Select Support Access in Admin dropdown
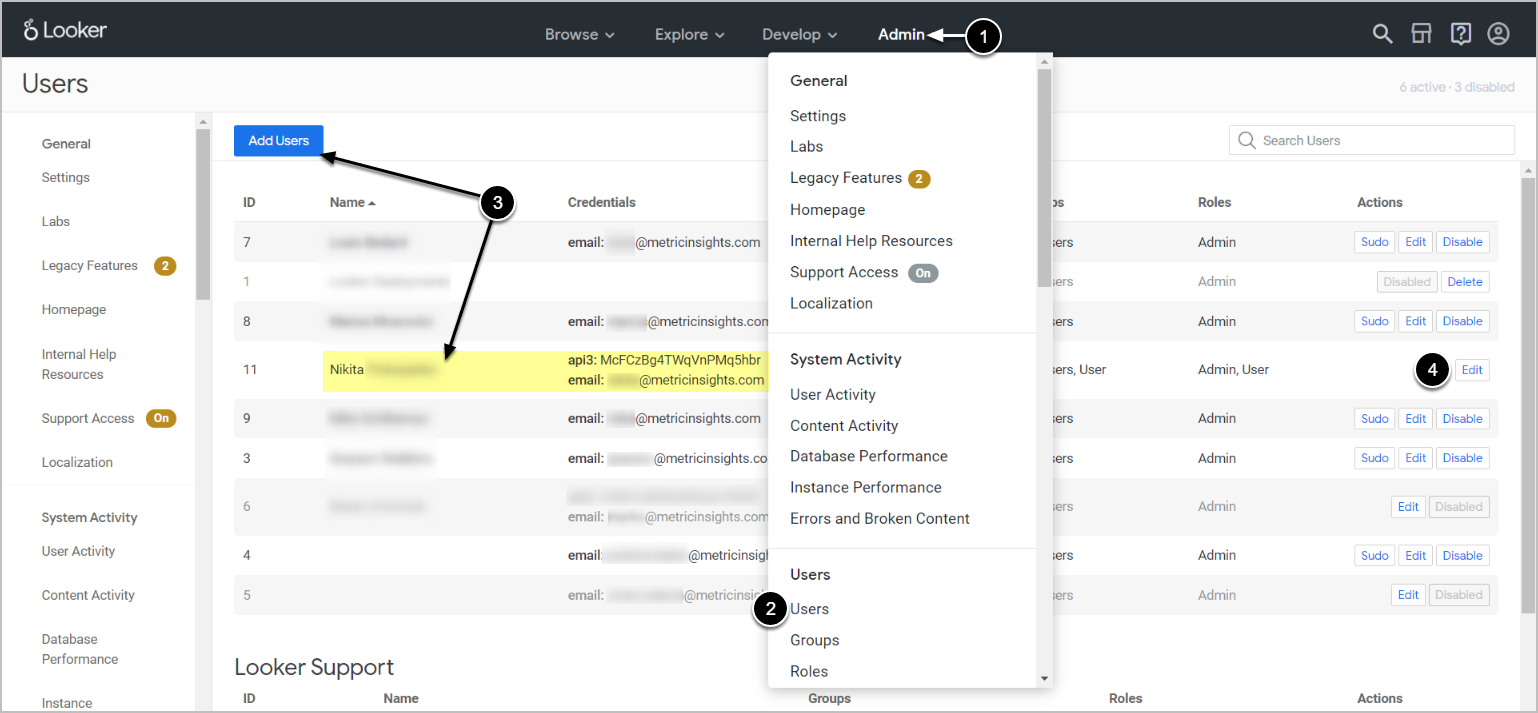 [x=844, y=272]
